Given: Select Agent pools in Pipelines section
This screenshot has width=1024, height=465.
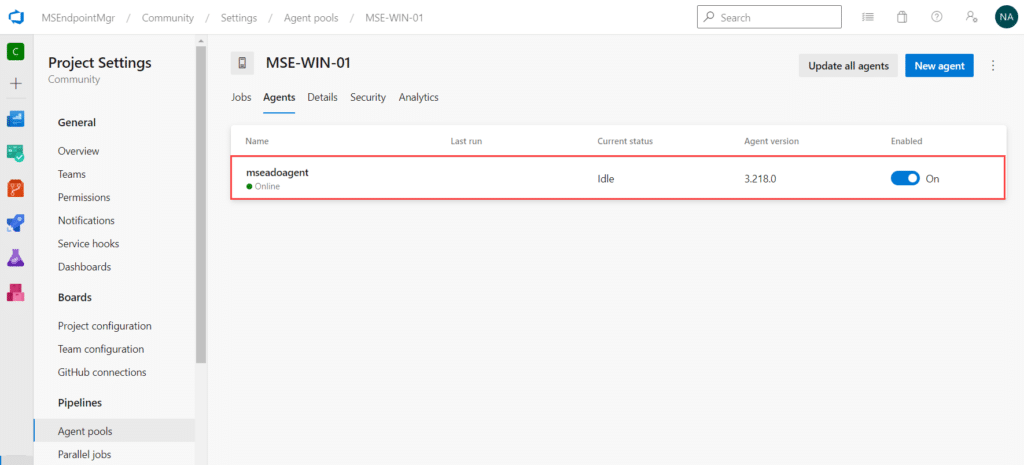Looking at the screenshot, I should 114,431.
